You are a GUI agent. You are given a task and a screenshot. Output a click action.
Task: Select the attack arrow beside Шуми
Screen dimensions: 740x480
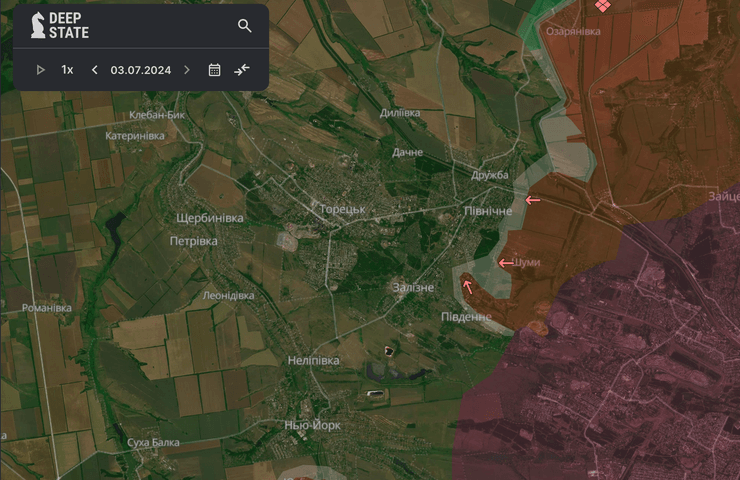tap(505, 263)
